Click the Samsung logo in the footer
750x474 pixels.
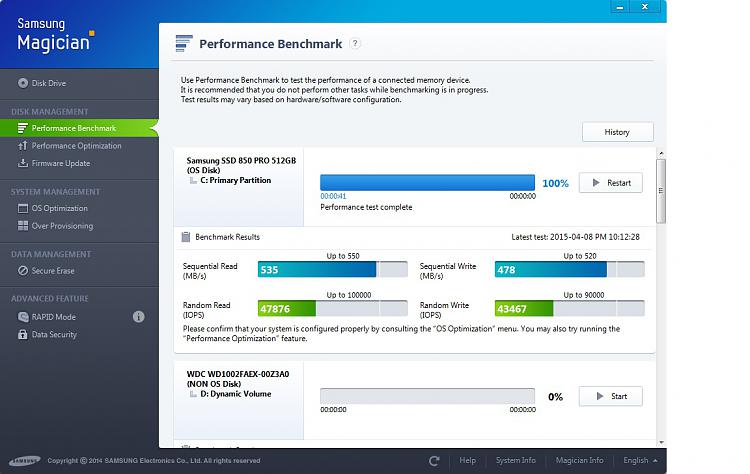coord(24,461)
